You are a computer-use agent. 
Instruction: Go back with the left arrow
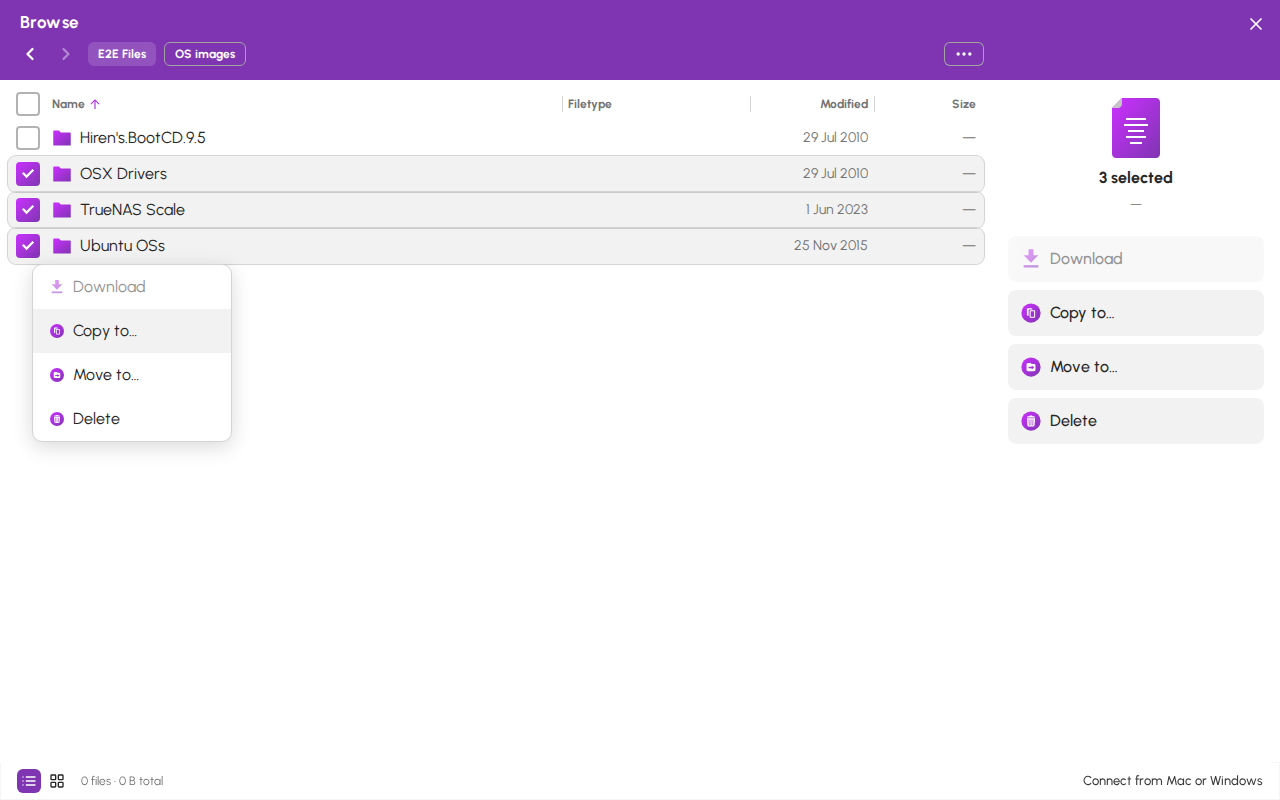click(31, 54)
